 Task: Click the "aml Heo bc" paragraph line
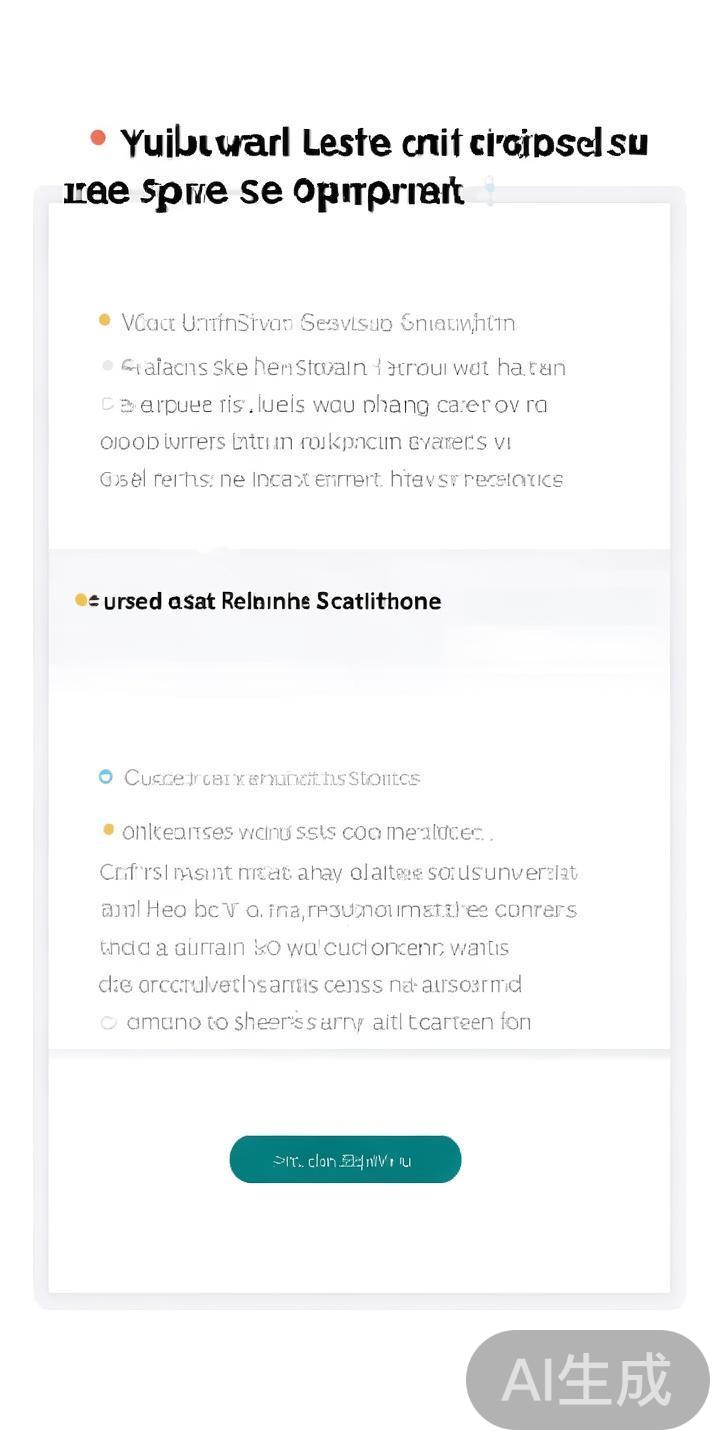338,910
